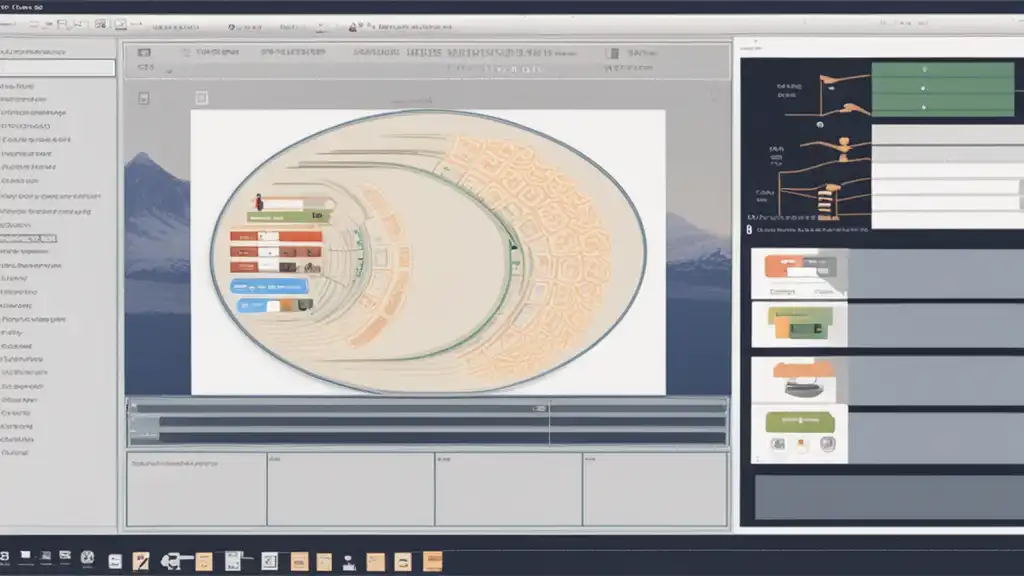The height and width of the screenshot is (576, 1024).
Task: Click the stamp-shaped icon in the taskbar
Action: [349, 563]
